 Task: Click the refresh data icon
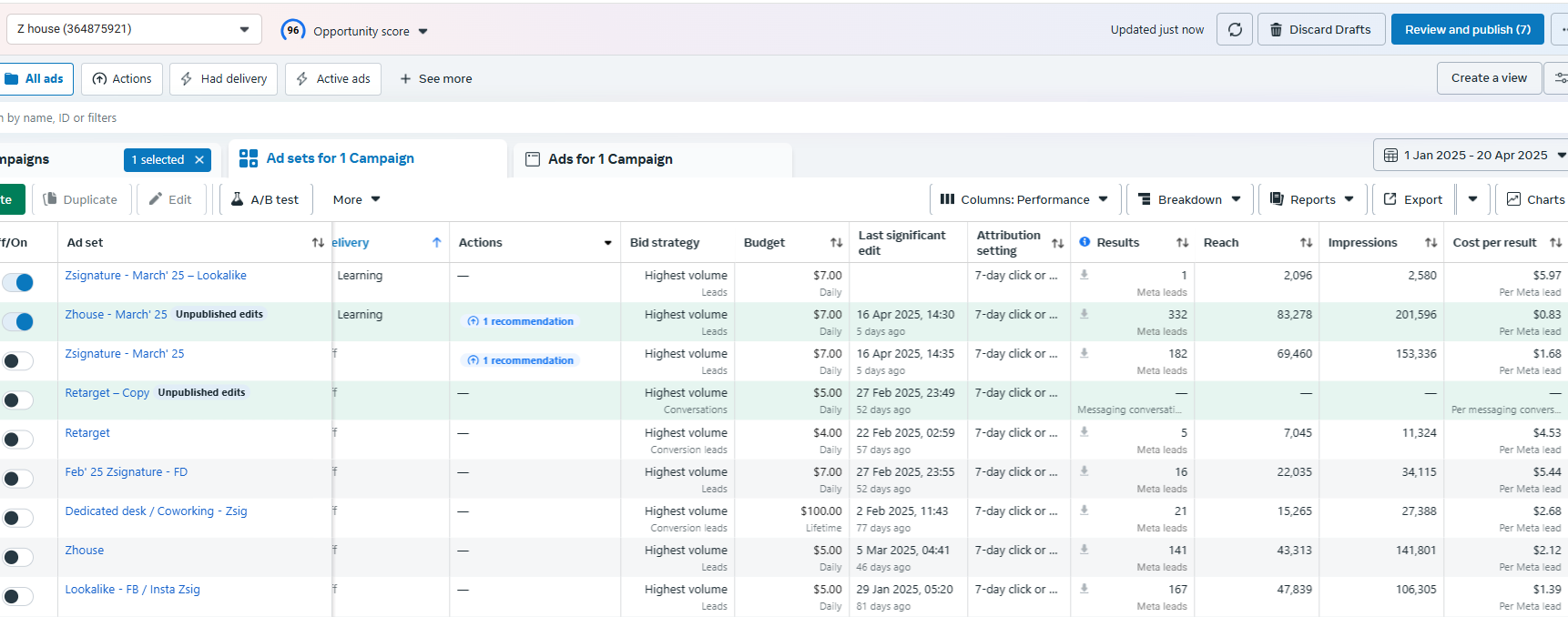[x=1235, y=29]
